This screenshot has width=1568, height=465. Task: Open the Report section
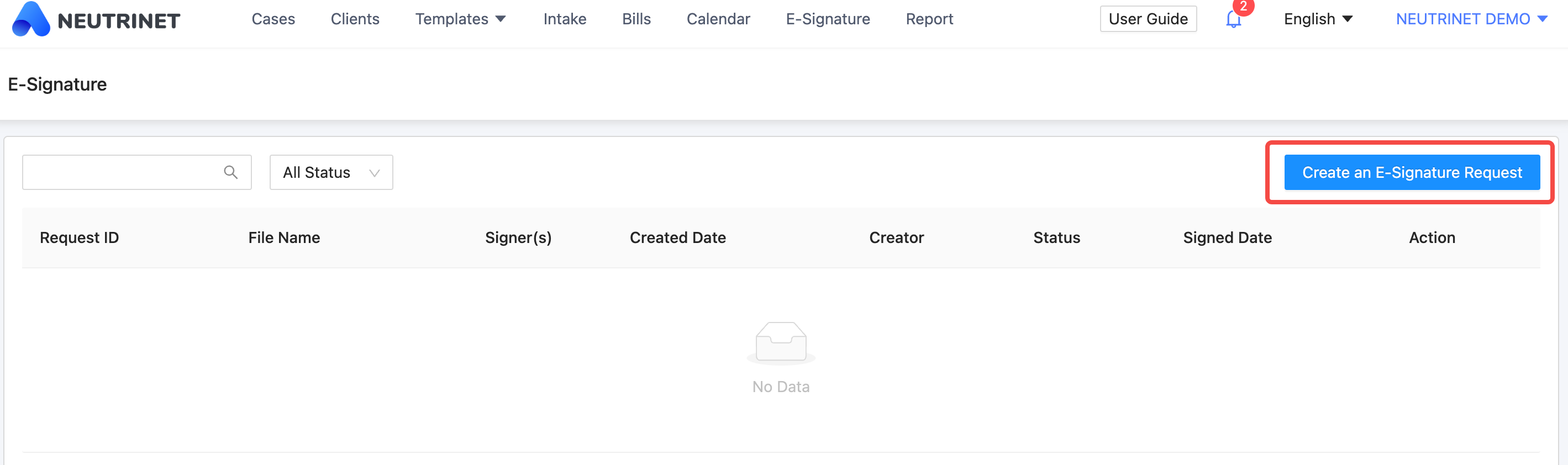click(929, 19)
